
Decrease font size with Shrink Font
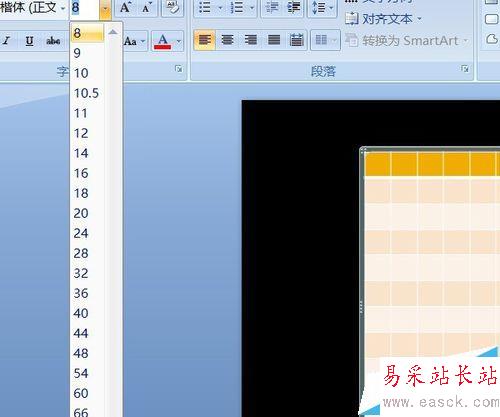pos(146,7)
